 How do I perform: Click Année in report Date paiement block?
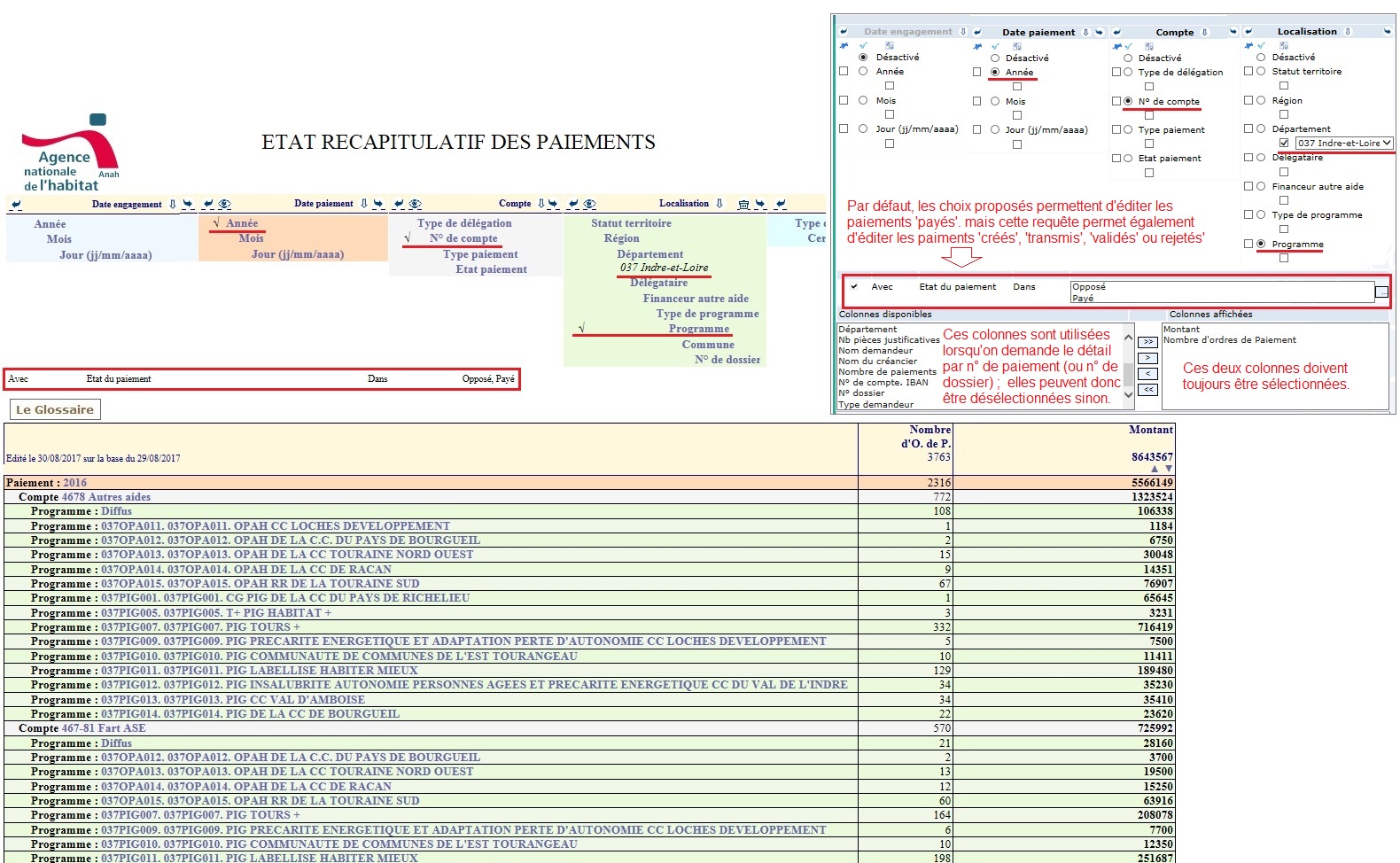click(x=242, y=223)
